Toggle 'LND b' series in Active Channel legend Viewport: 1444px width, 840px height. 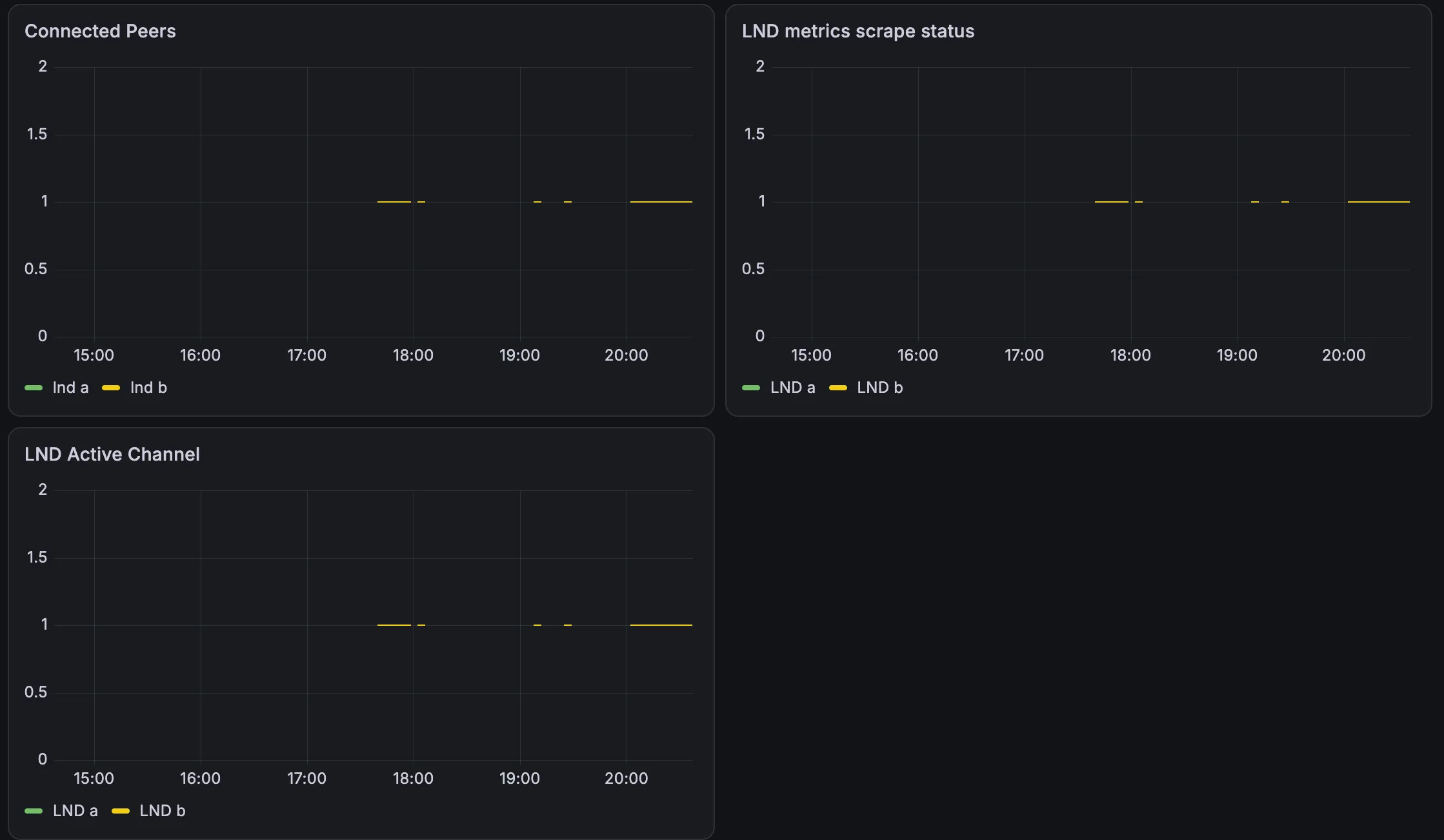[x=162, y=810]
